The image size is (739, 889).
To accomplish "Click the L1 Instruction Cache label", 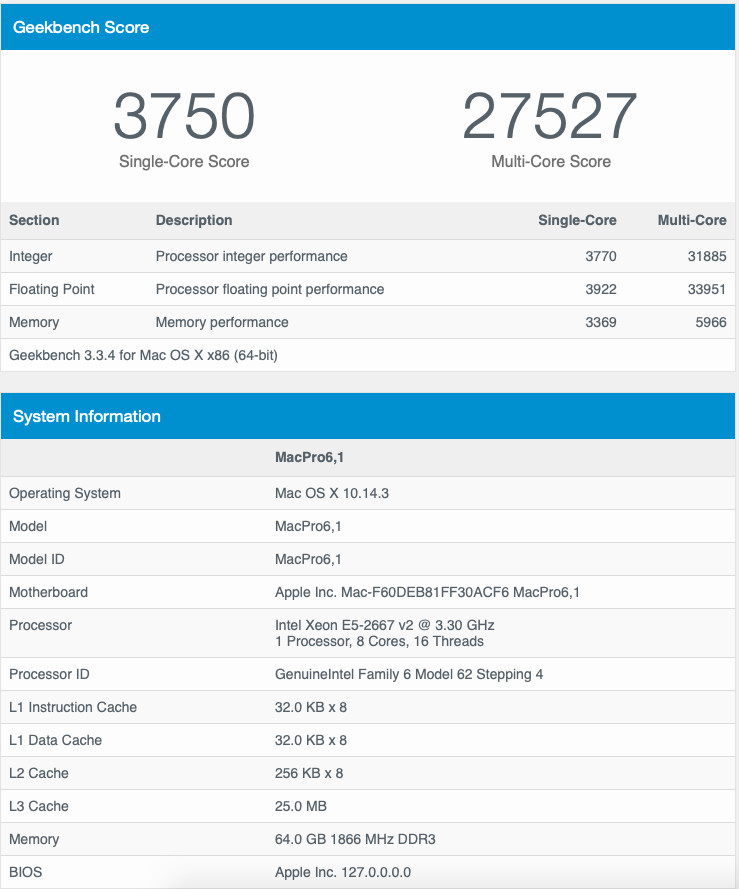I will 73,707.
